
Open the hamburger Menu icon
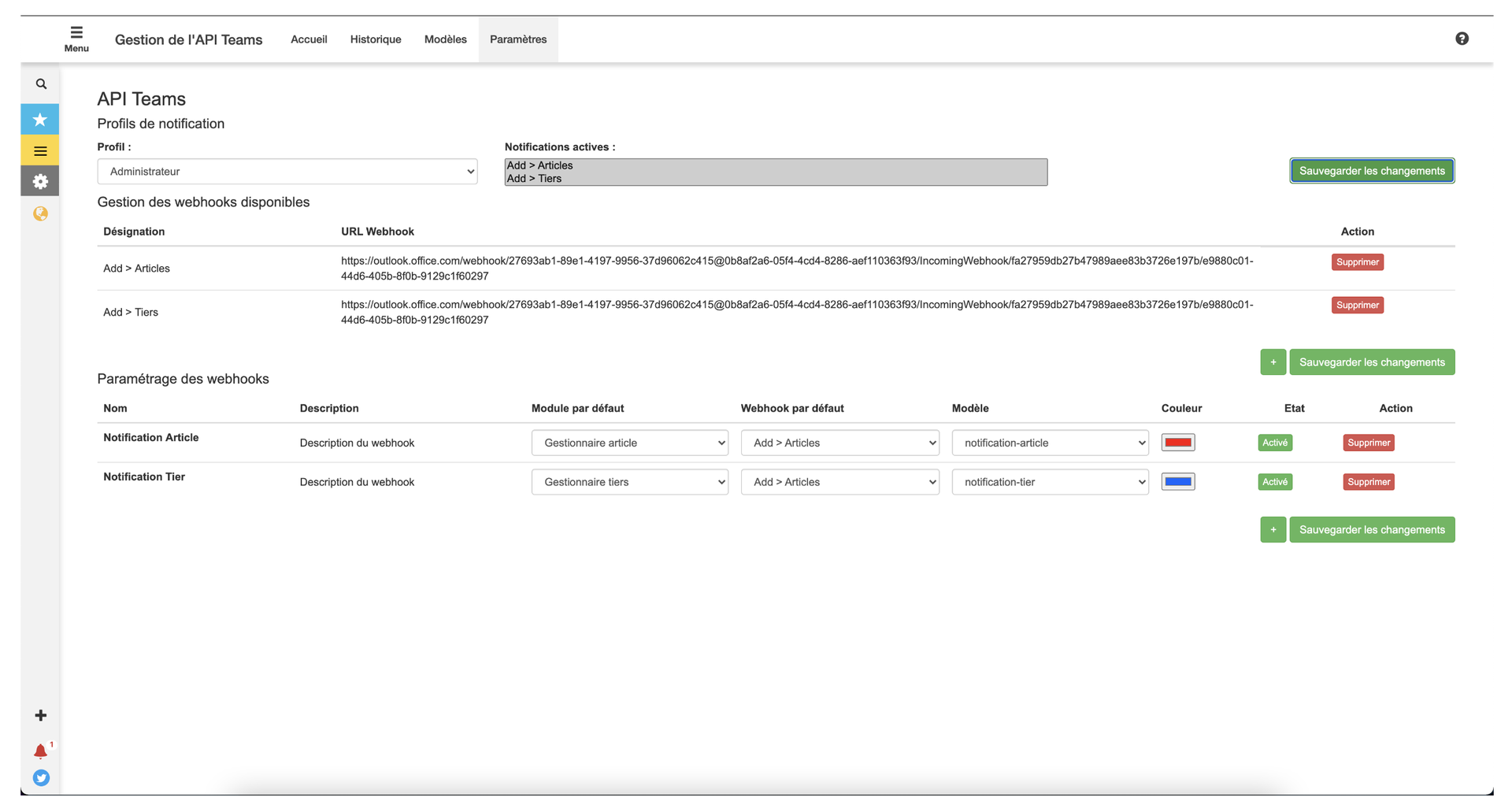coord(76,39)
